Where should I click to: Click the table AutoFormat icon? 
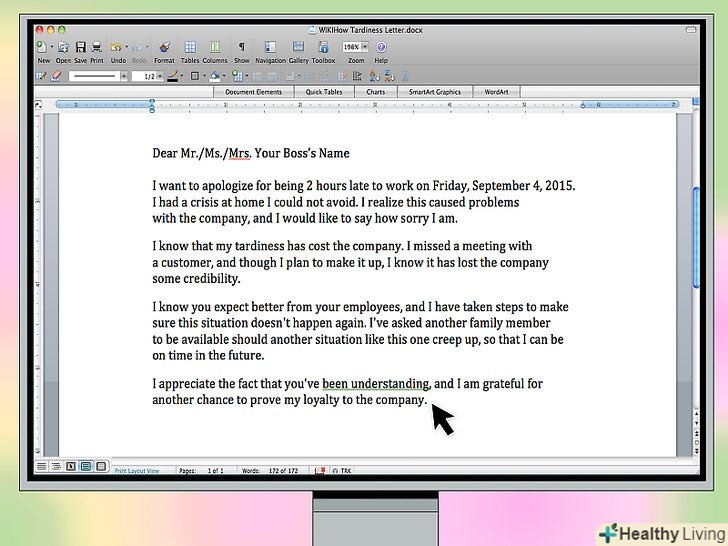(343, 76)
